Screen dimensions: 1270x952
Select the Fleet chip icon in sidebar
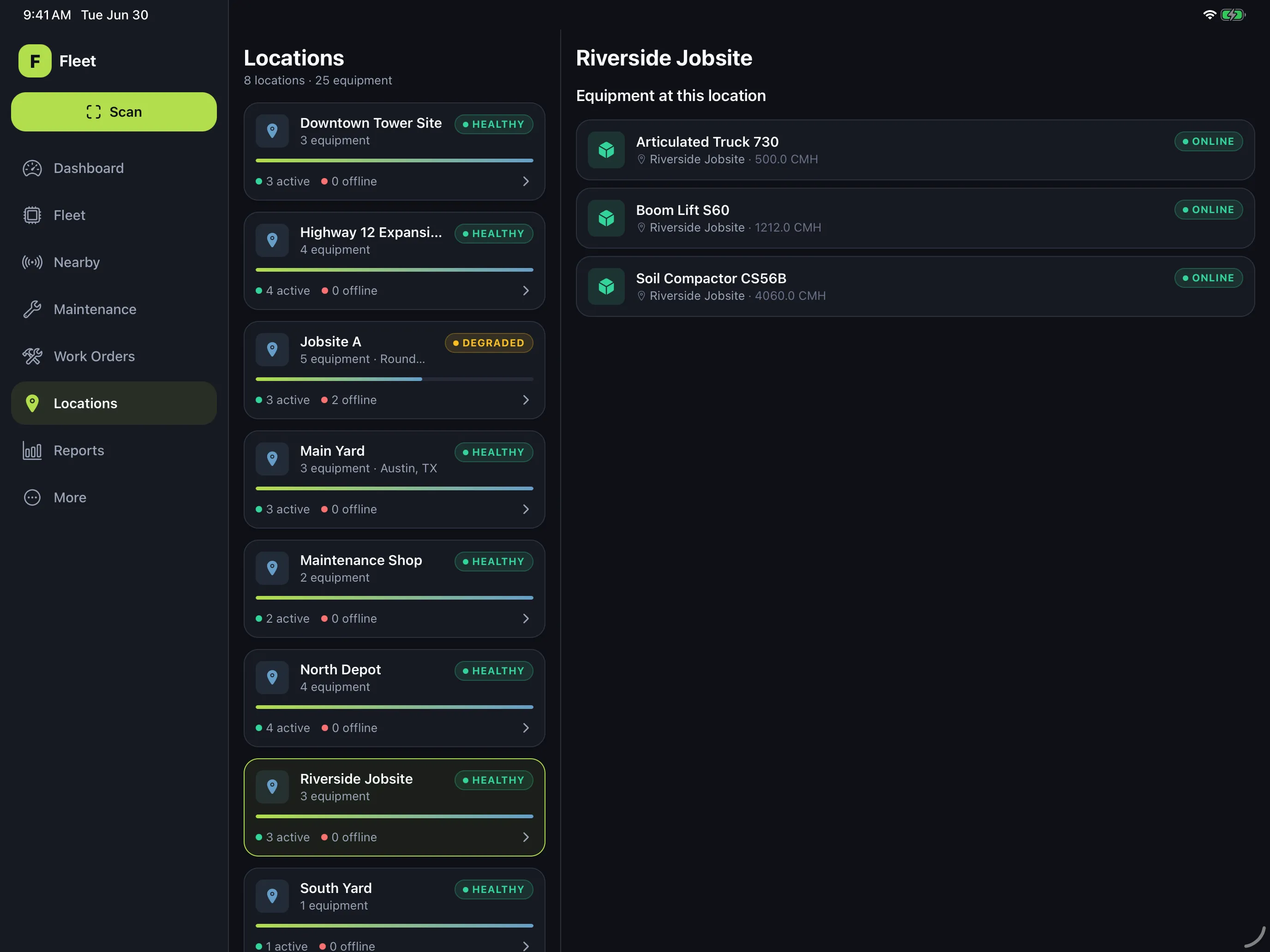point(32,215)
